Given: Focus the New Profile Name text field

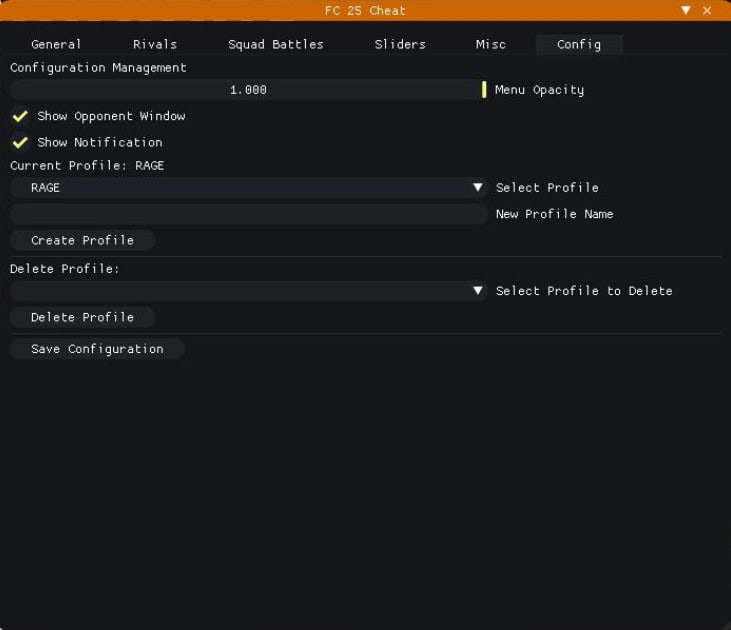Looking at the screenshot, I should coord(248,214).
